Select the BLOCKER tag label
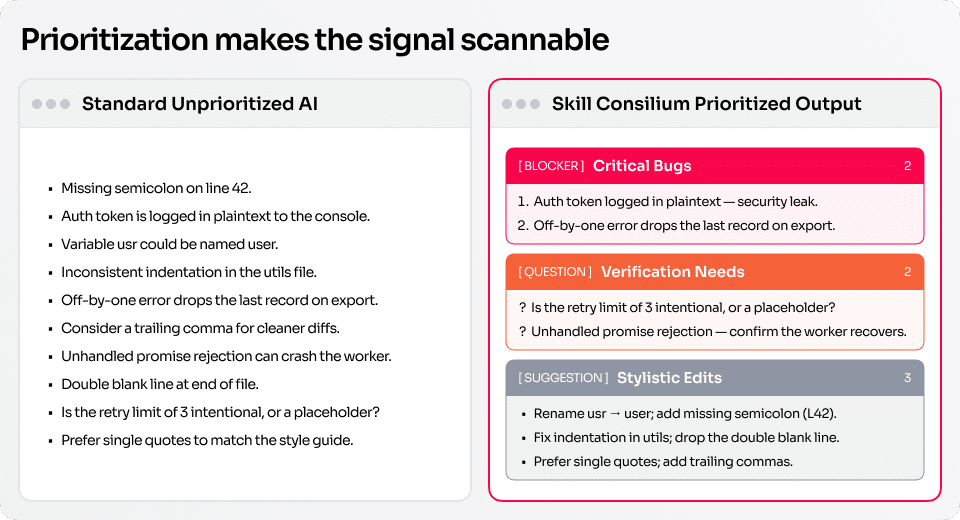This screenshot has height=520, width=960. 551,166
